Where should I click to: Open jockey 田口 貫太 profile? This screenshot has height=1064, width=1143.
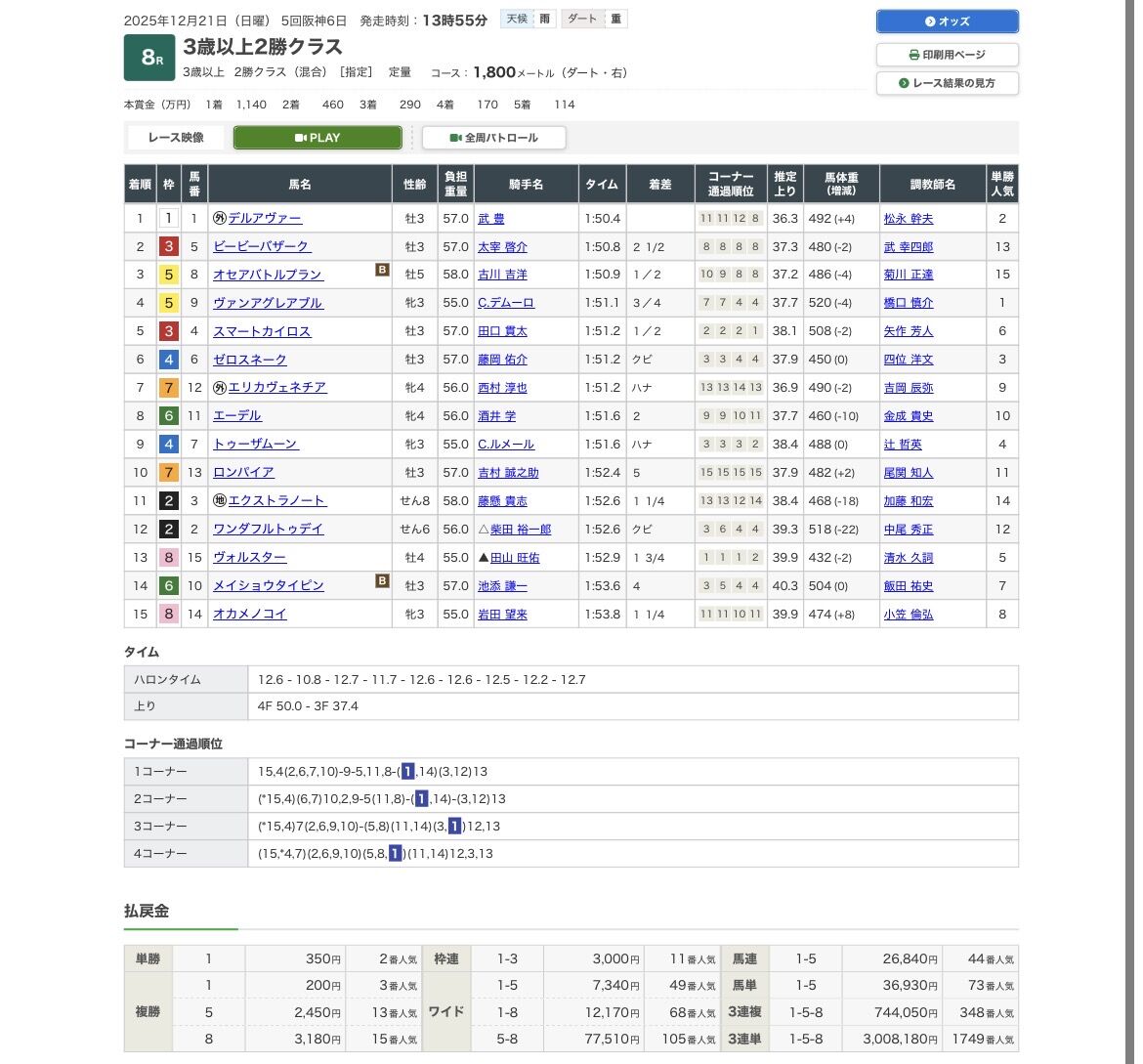pyautogui.click(x=502, y=331)
